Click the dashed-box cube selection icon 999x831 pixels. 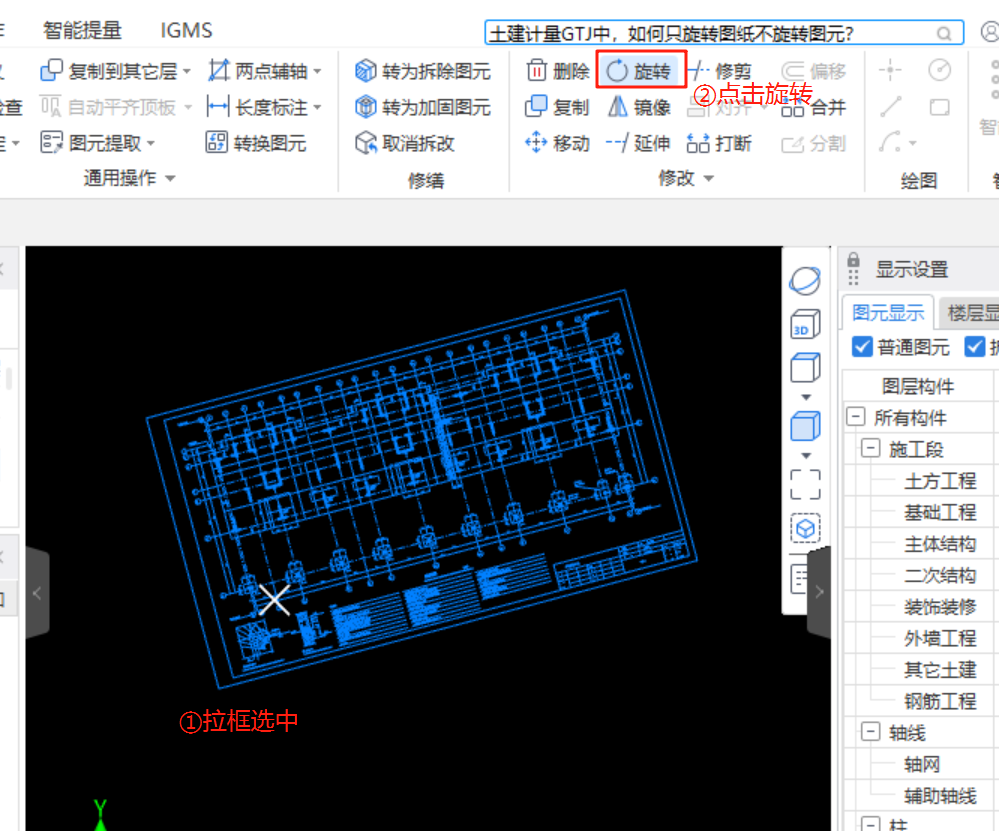[805, 528]
